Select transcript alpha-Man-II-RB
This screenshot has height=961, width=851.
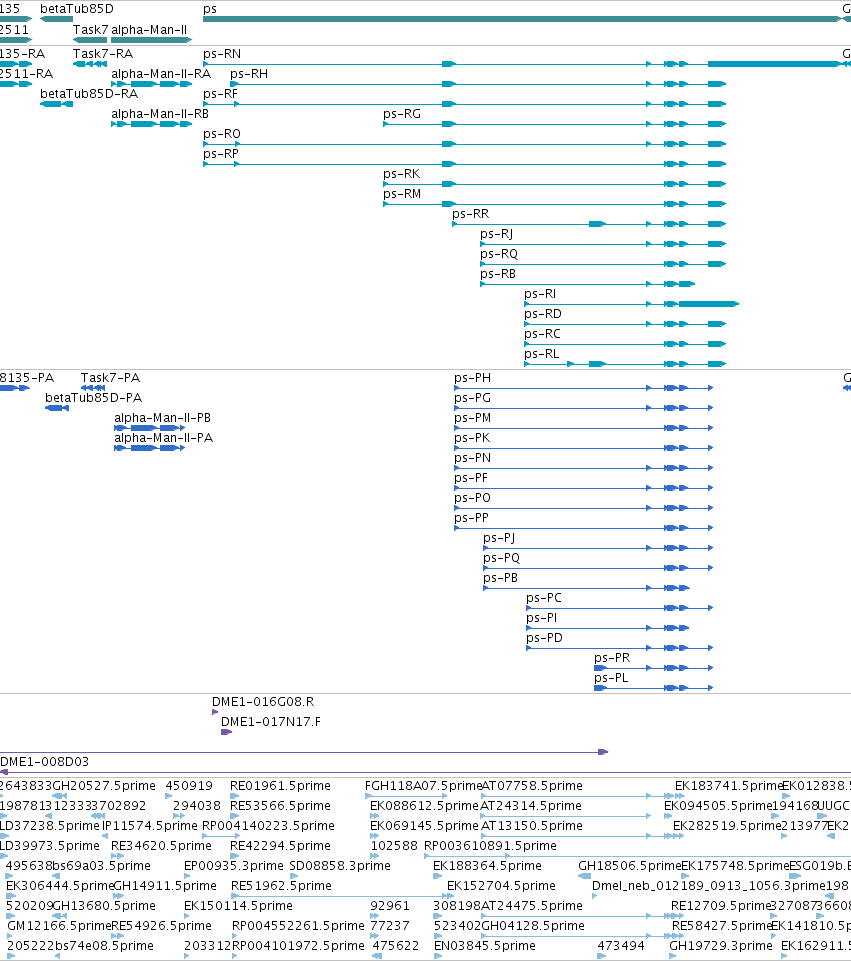151,124
